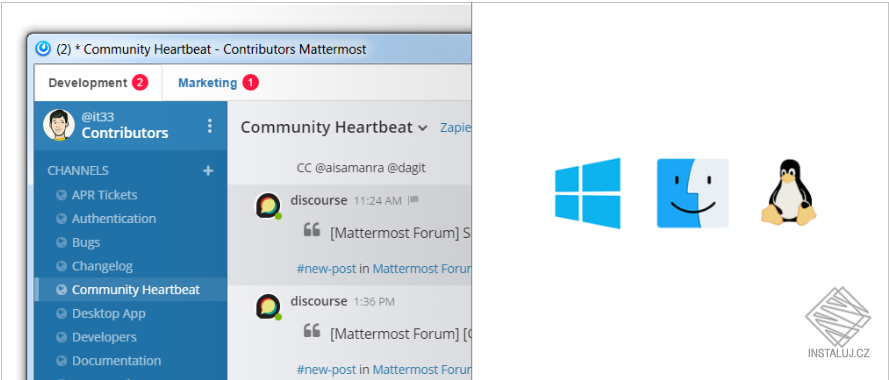Flag the 11:24 AM discourse post
The width and height of the screenshot is (889, 380).
(x=414, y=200)
